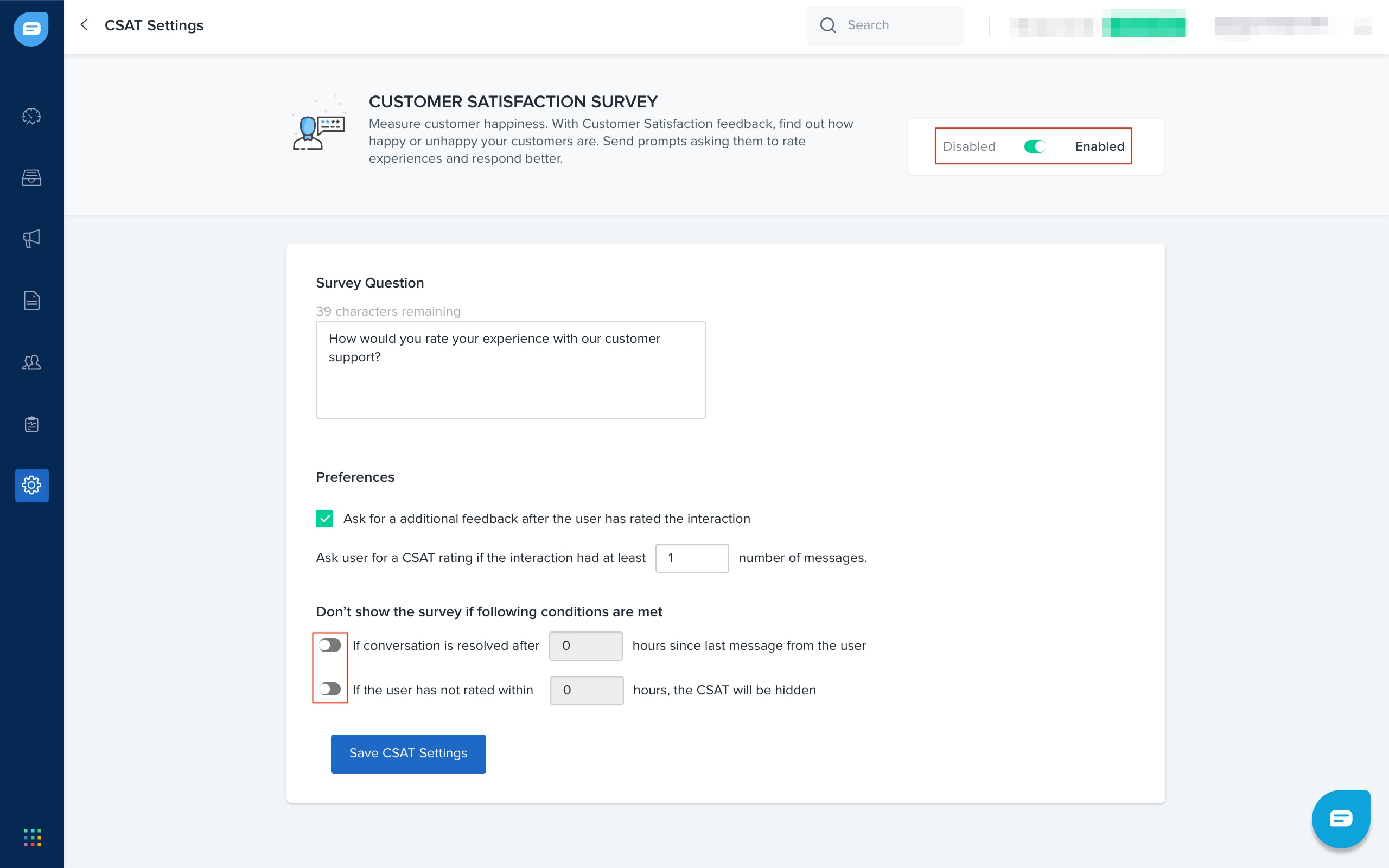Screen dimensions: 1389x868
Task: Go back using the arrow beside CSAT Settings
Action: (85, 25)
